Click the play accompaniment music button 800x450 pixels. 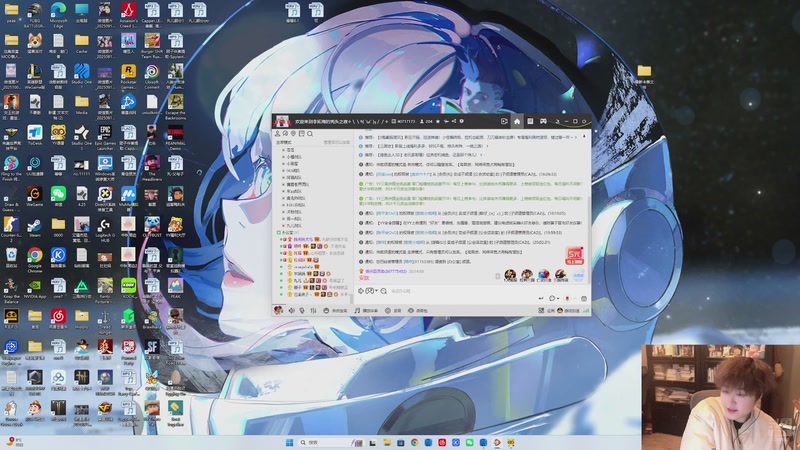(x=366, y=310)
